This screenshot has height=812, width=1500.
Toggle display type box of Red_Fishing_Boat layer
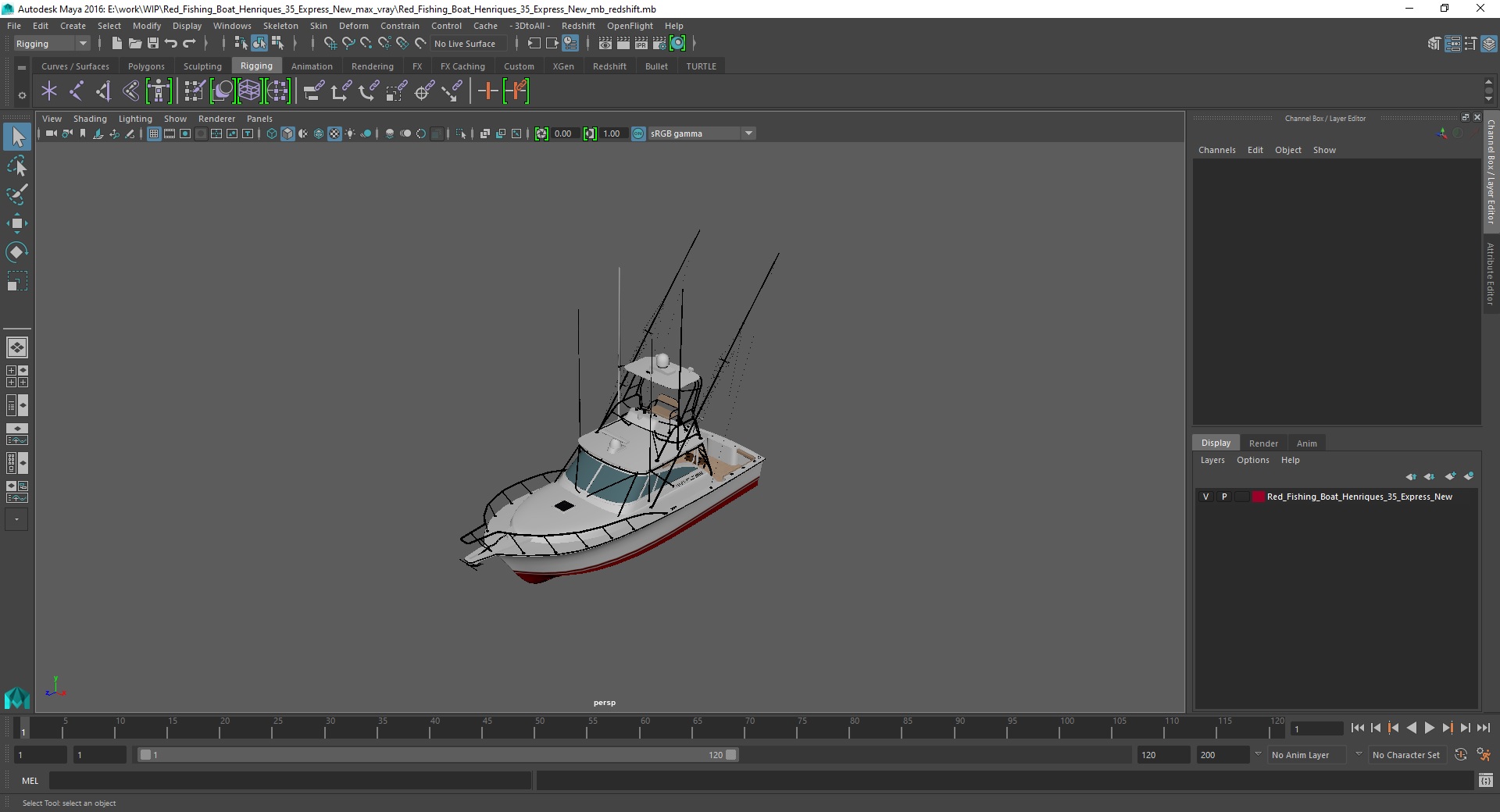click(x=1241, y=497)
